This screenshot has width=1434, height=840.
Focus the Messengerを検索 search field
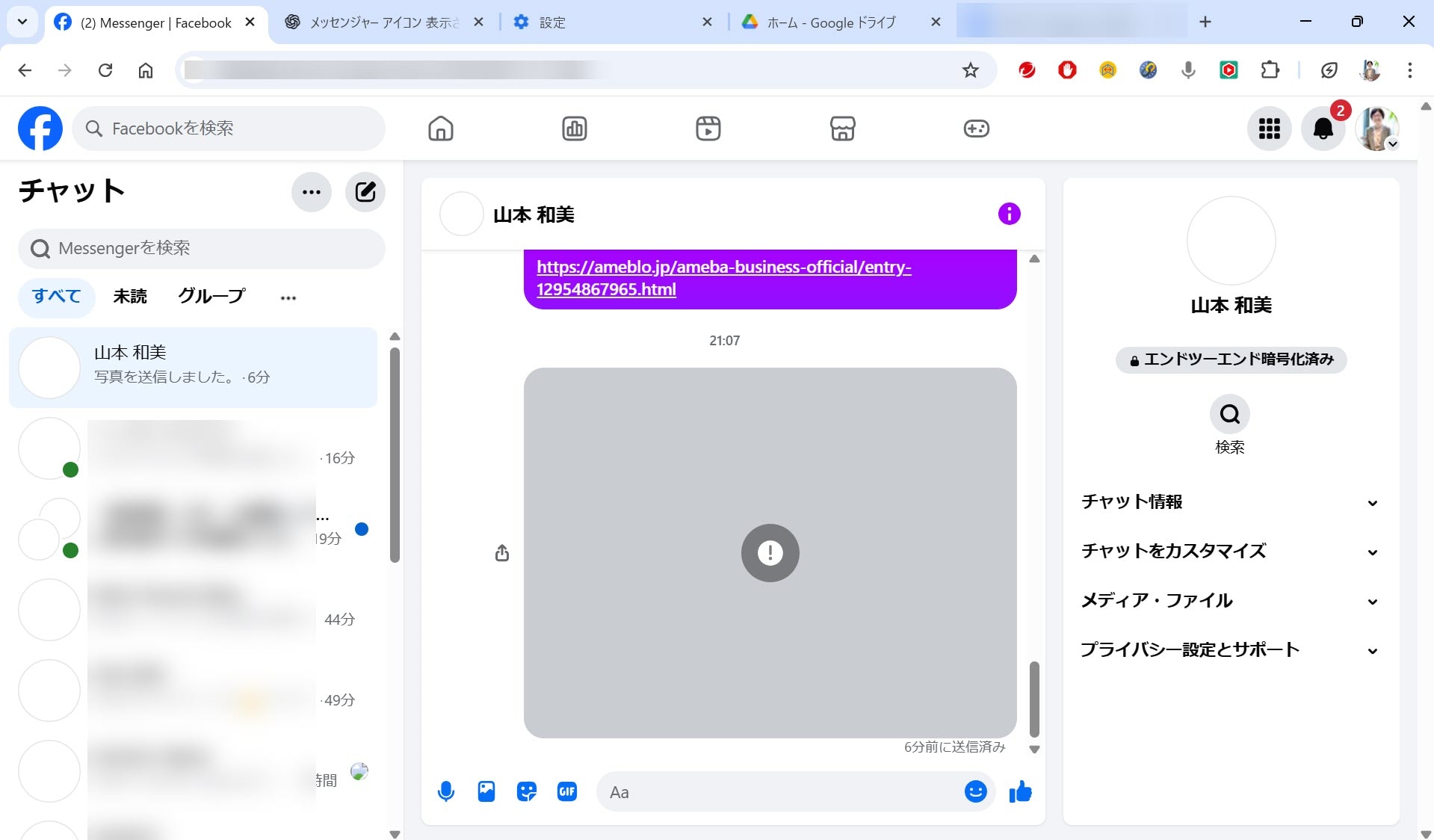coord(202,248)
